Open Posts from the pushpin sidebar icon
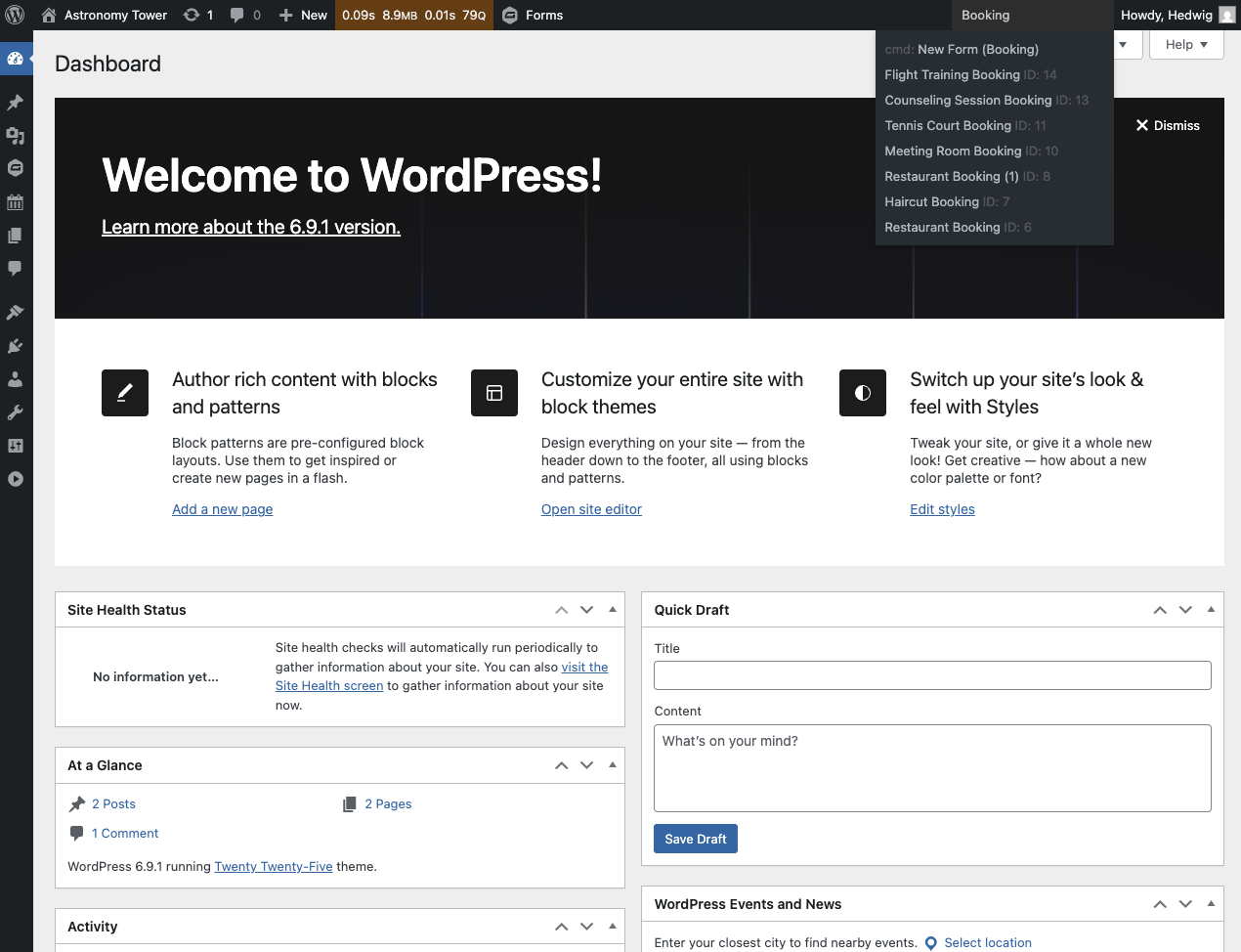The height and width of the screenshot is (952, 1241). click(15, 103)
